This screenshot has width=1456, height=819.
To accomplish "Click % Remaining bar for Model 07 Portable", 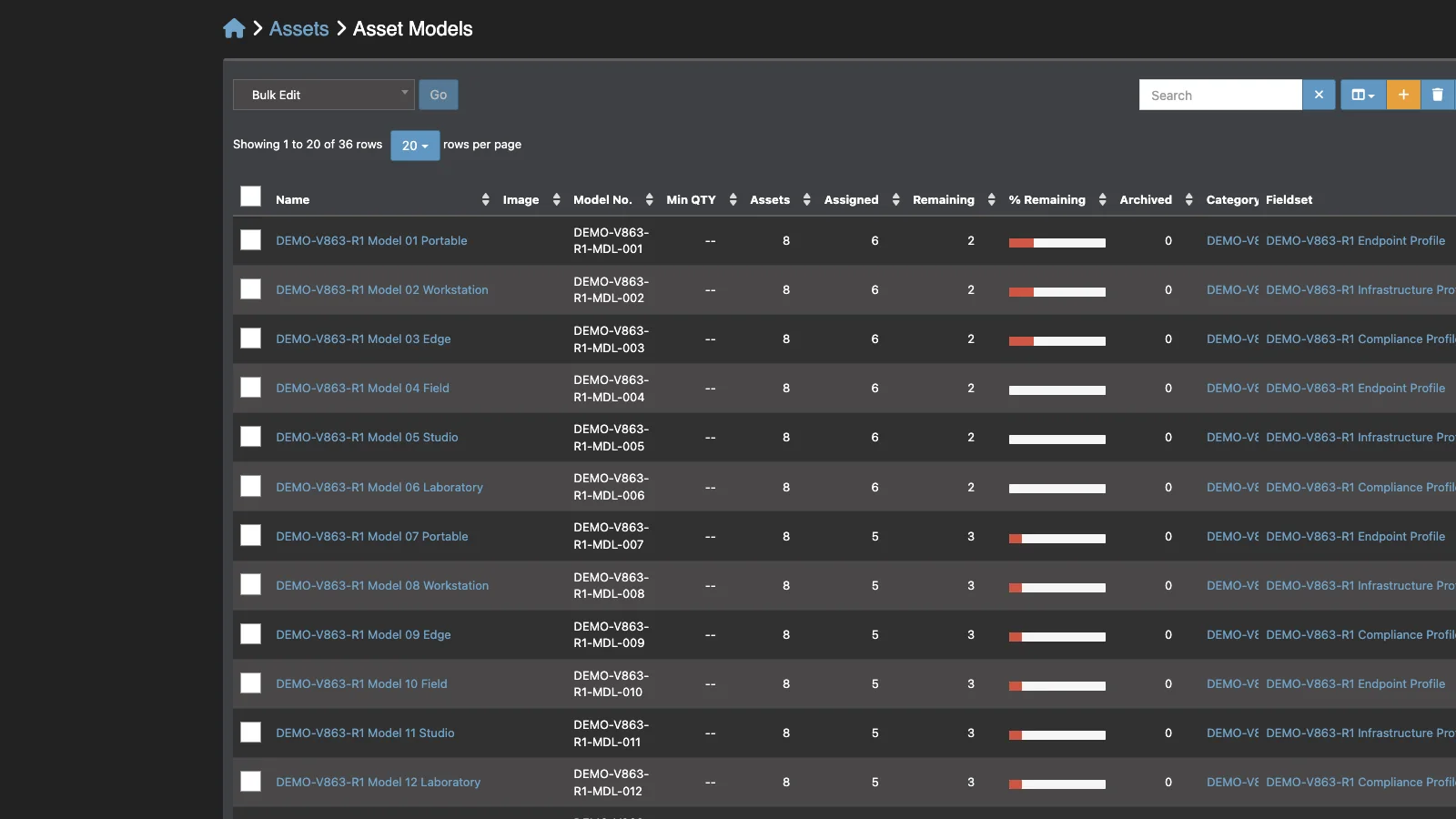I will coord(1057,539).
